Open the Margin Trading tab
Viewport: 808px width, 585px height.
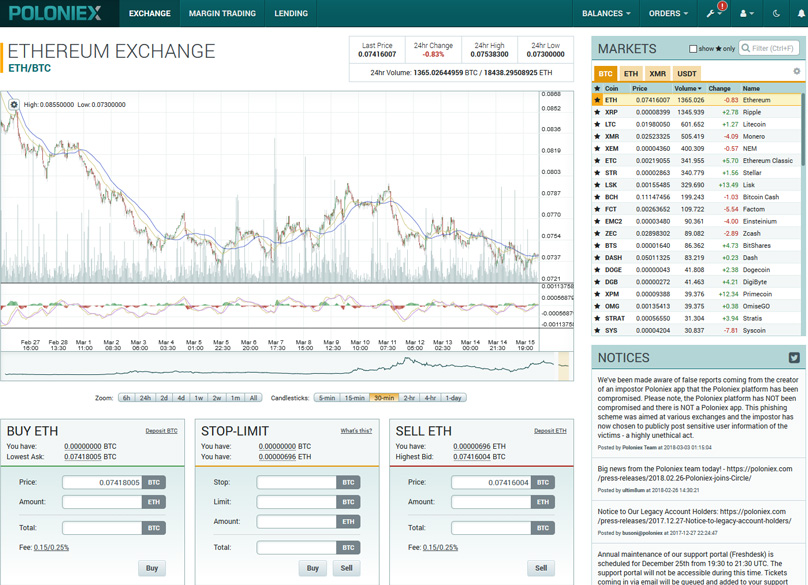222,13
